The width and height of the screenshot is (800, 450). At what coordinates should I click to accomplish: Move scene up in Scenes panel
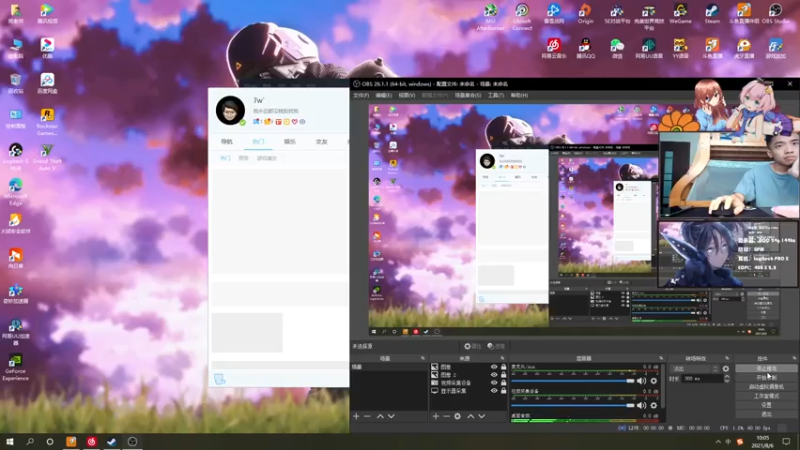tap(380, 416)
